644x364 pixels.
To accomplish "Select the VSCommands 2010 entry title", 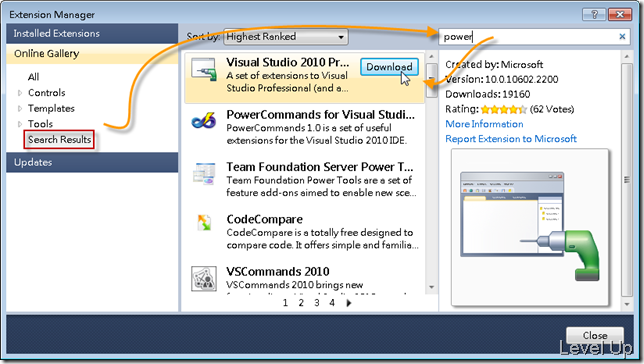I will click(x=278, y=272).
